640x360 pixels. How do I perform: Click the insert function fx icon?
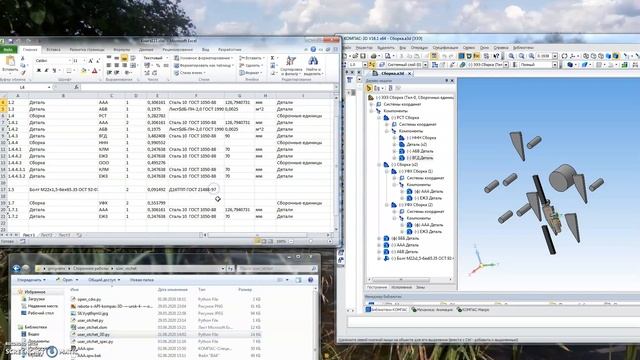click(76, 87)
